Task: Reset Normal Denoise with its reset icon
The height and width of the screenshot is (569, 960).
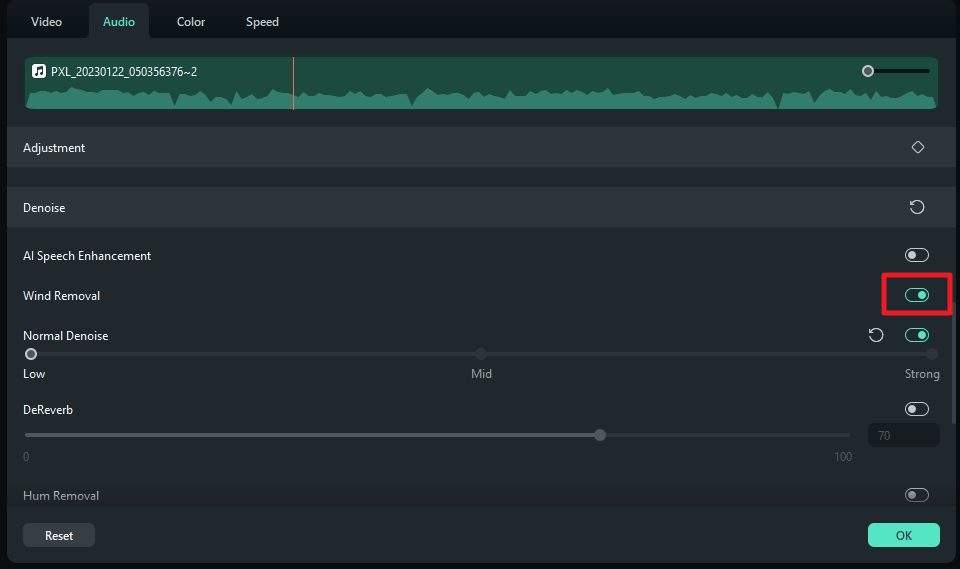Action: [x=876, y=335]
